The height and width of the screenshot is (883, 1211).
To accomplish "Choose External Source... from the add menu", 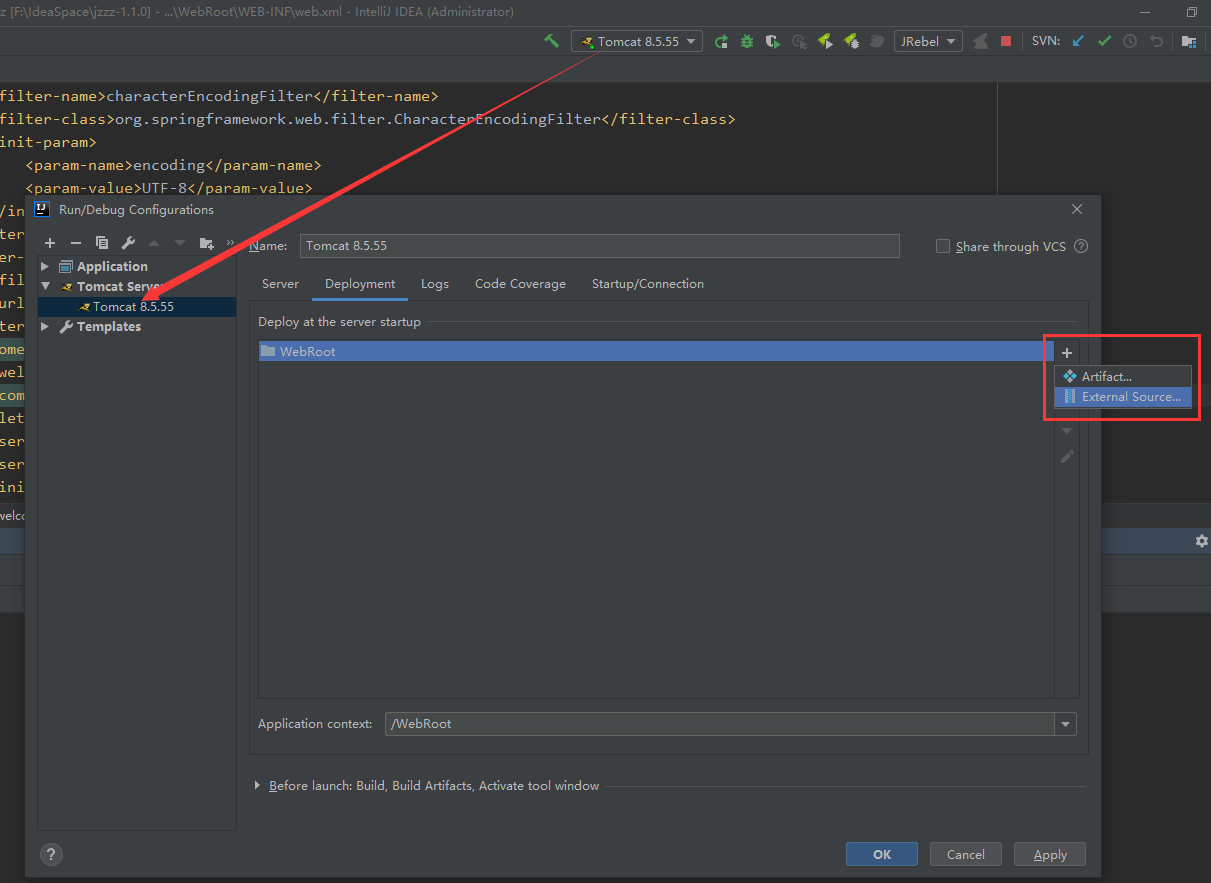I will point(1123,397).
